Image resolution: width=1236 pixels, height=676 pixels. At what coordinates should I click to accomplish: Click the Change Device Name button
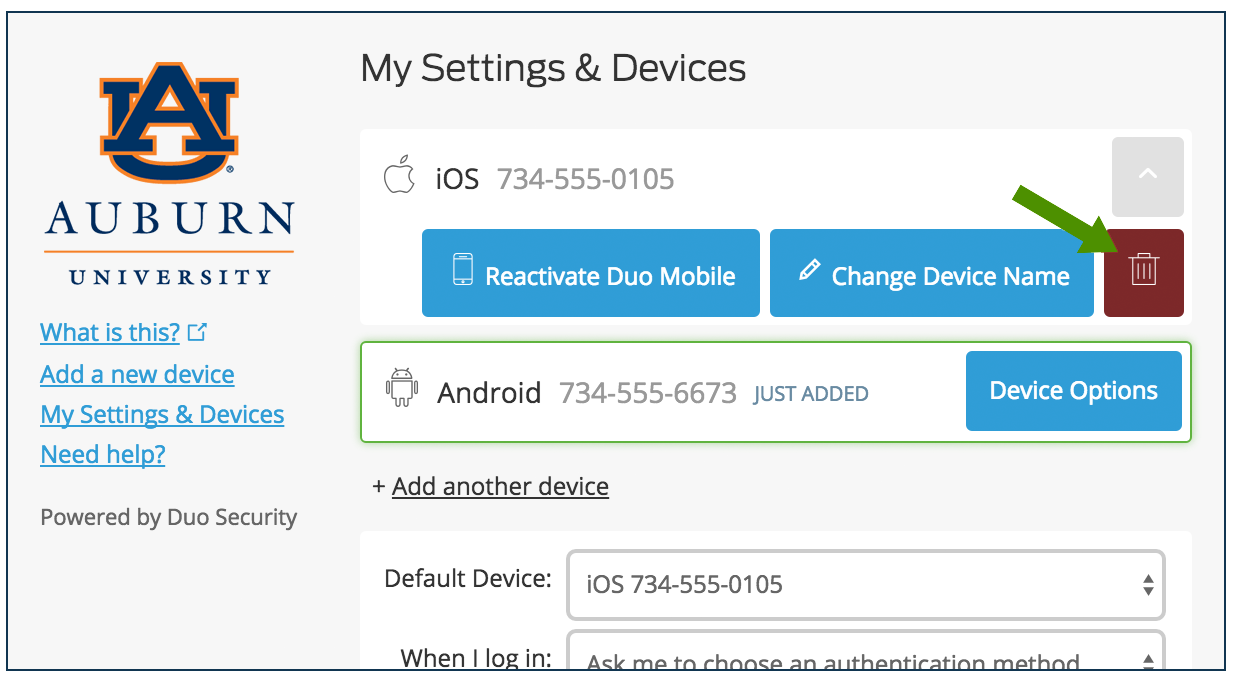point(932,273)
